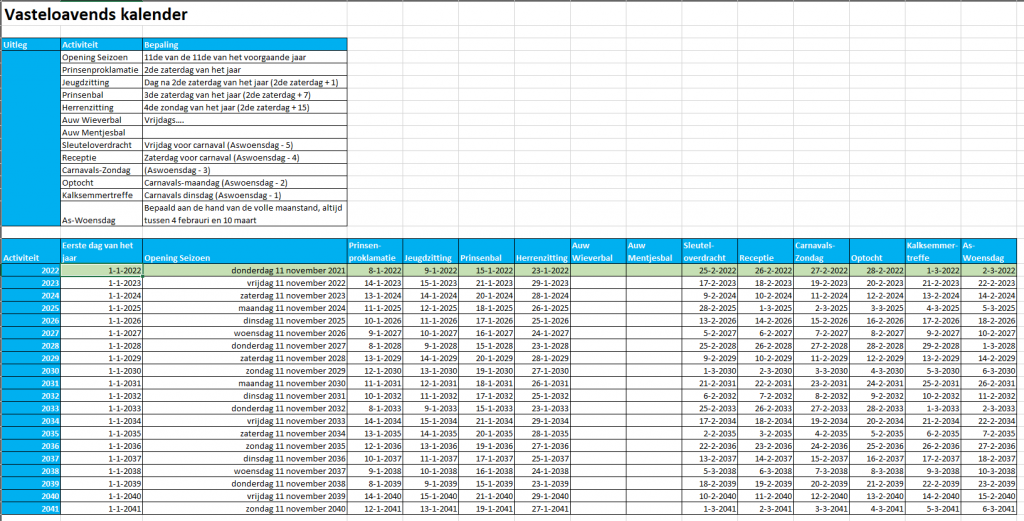The height and width of the screenshot is (521, 1024).
Task: Select '3de zaterdag van het jaar (2de zaterdag + 7)'
Action: 245,95
